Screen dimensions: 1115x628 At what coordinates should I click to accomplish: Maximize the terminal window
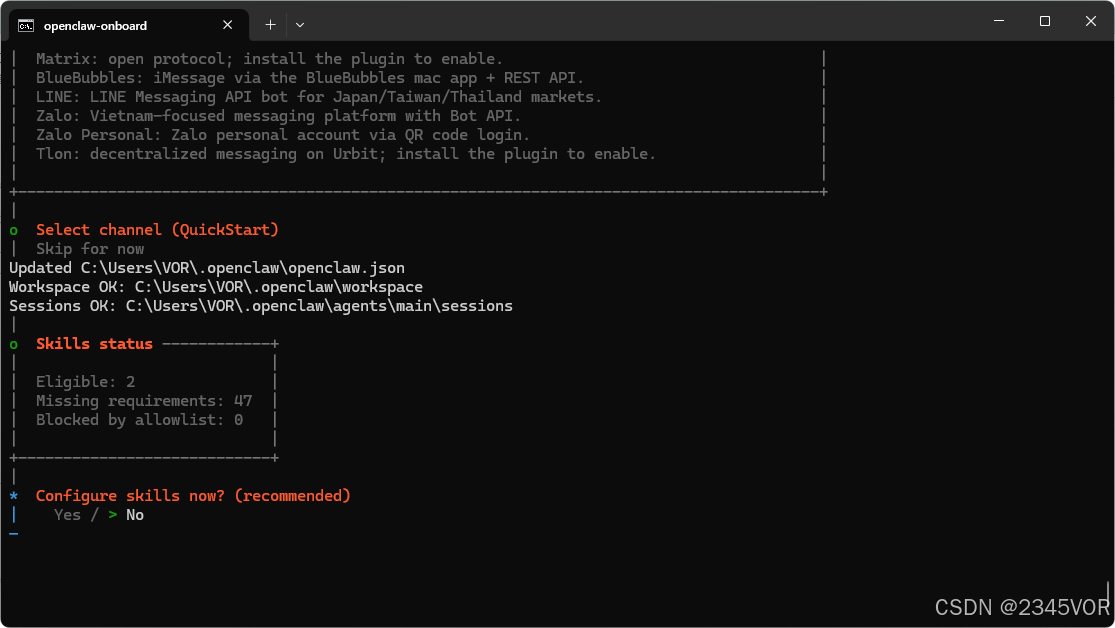[1045, 21]
